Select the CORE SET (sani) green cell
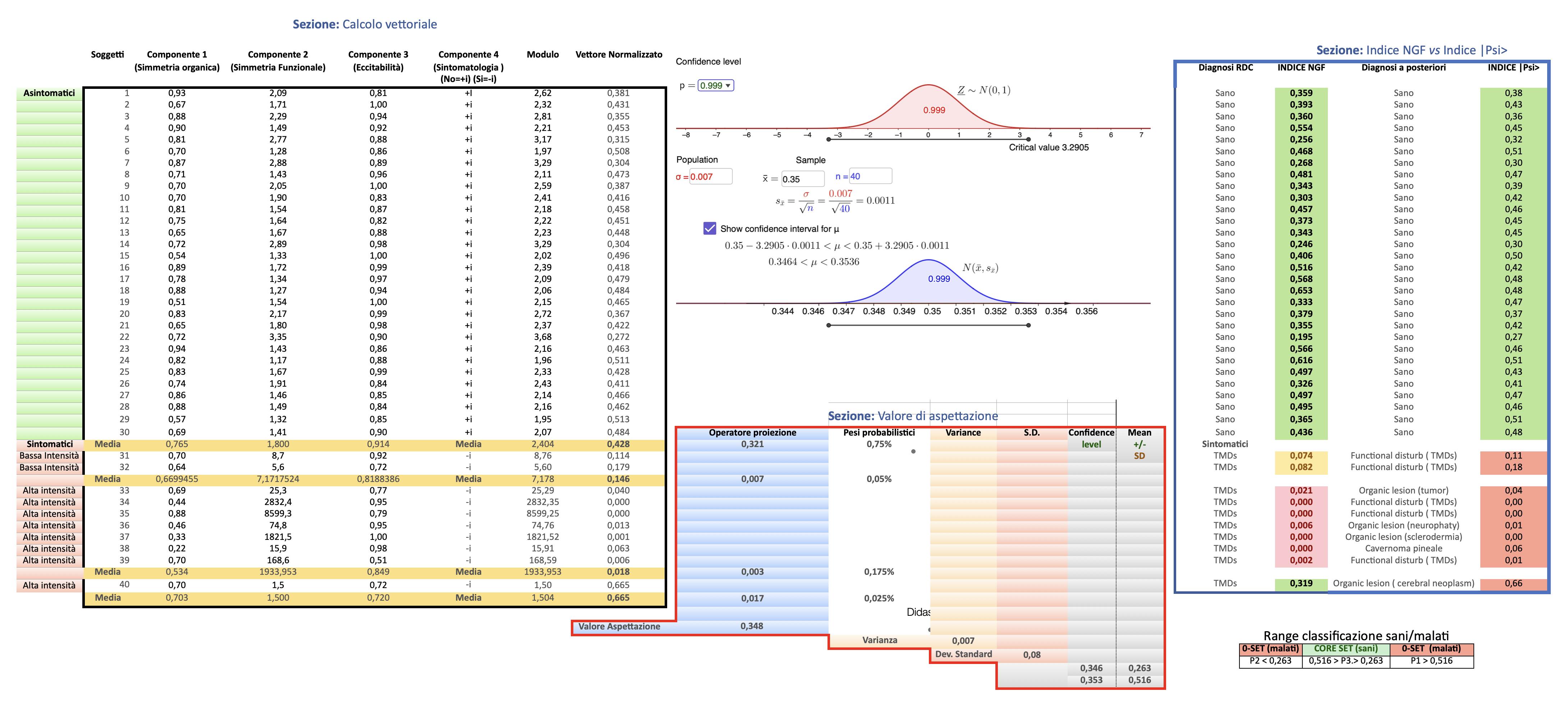Image resolution: width=1568 pixels, height=728 pixels. pos(1345,649)
